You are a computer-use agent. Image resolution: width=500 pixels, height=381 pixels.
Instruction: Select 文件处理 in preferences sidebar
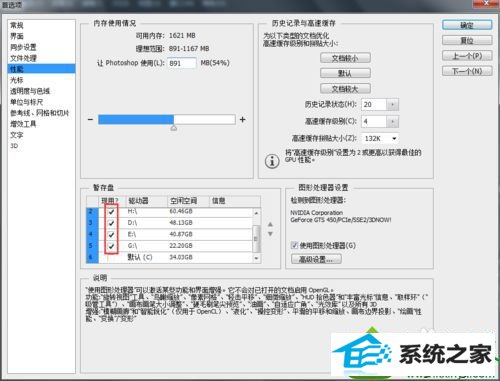[x=23, y=58]
